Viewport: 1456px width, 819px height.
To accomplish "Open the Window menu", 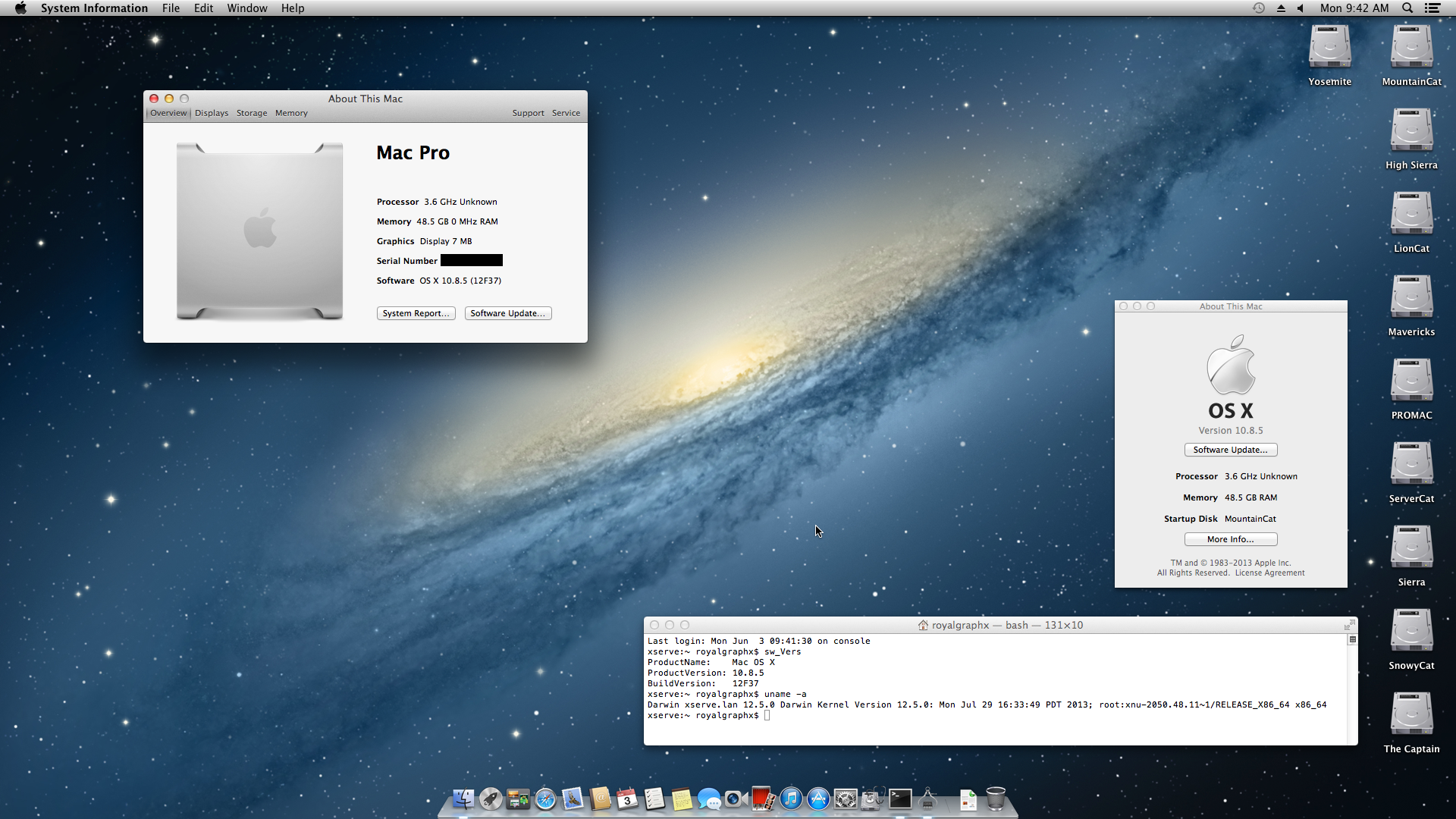I will coord(247,8).
